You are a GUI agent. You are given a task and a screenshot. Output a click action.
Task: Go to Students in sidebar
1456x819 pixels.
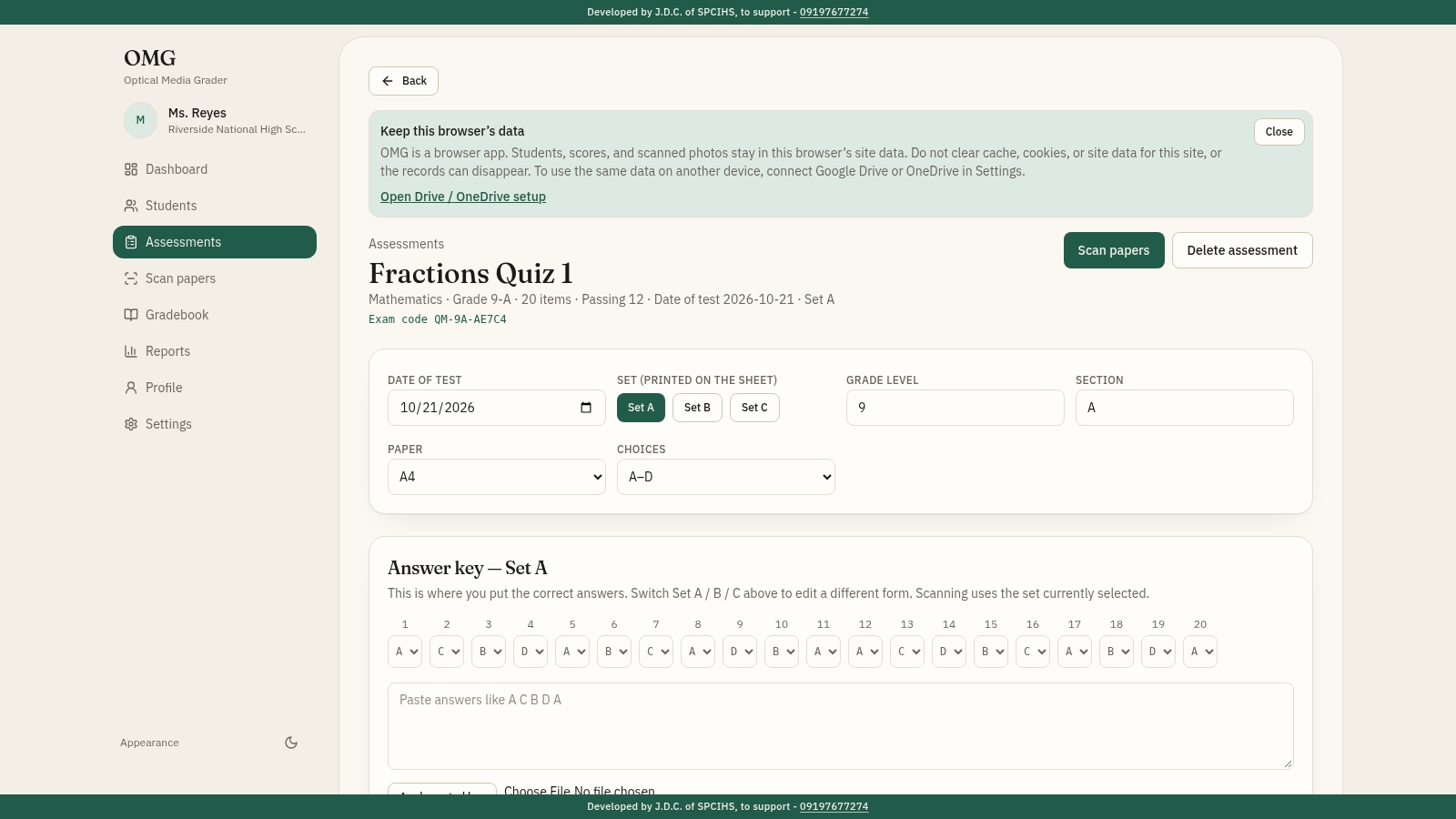click(x=215, y=206)
